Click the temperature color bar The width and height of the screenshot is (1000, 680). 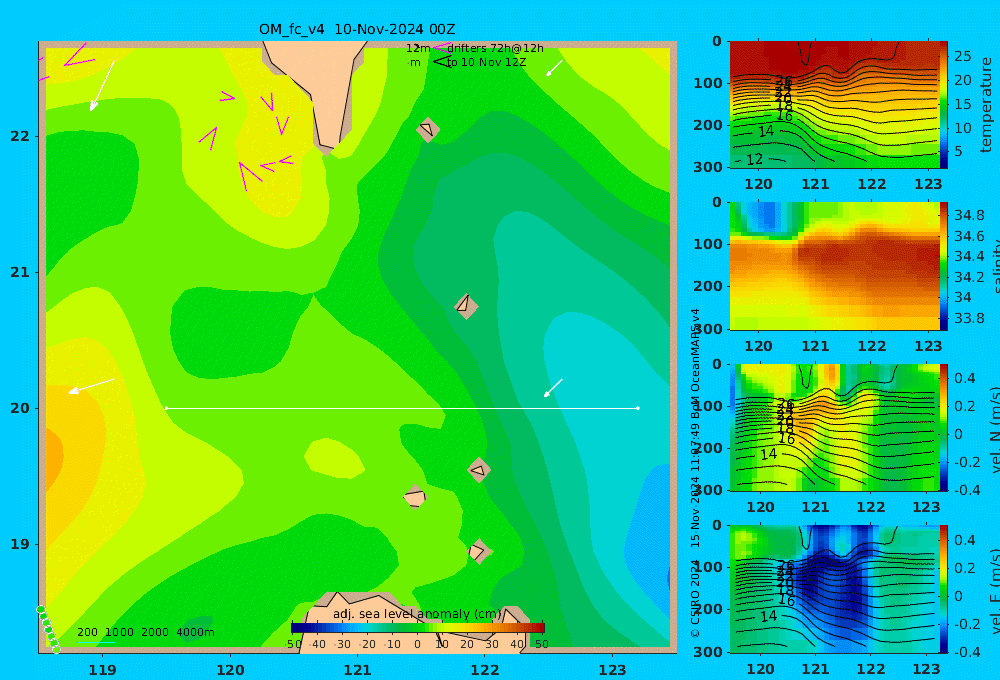coord(944,105)
